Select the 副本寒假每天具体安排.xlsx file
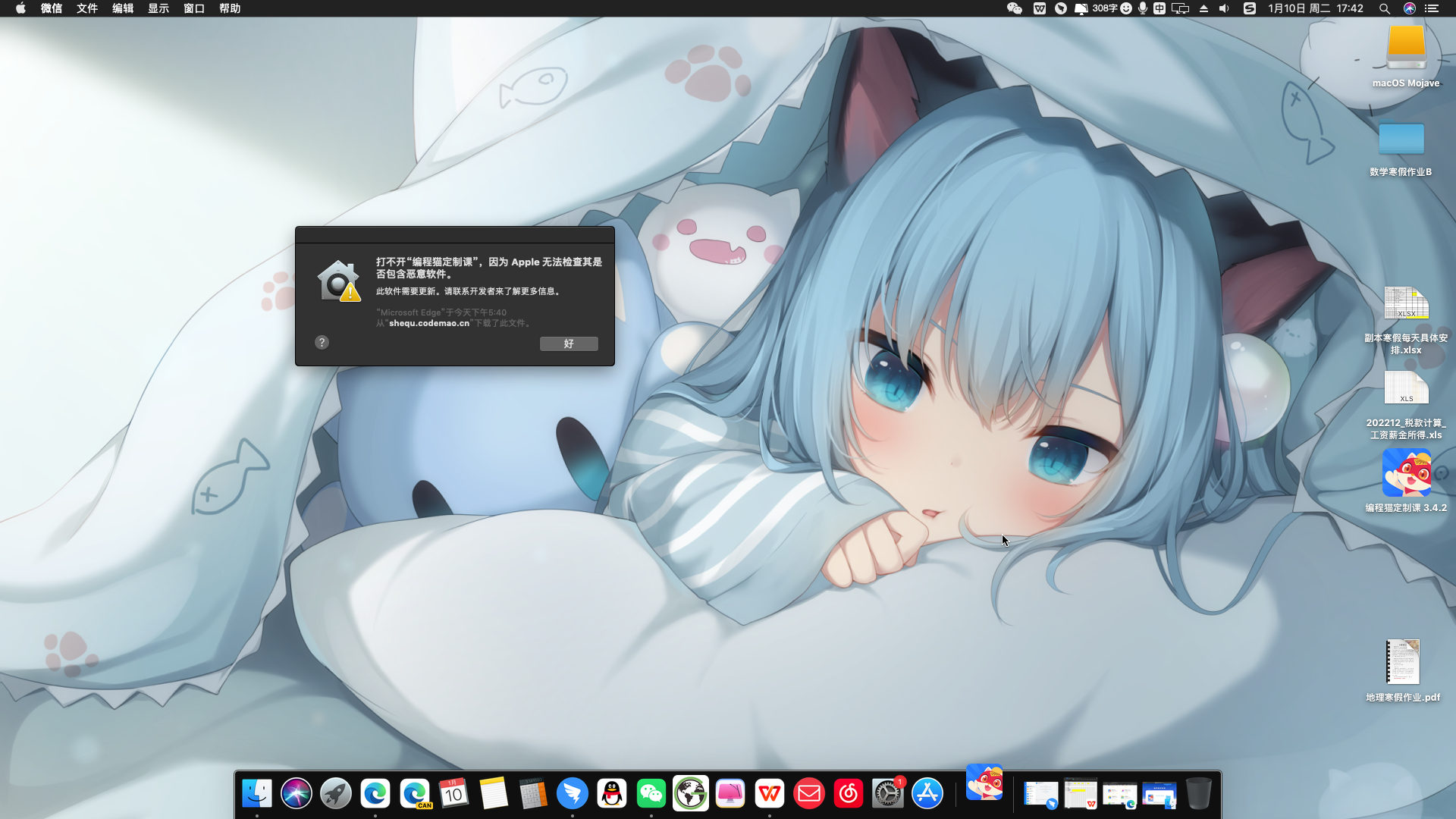The width and height of the screenshot is (1456, 819). (x=1406, y=320)
